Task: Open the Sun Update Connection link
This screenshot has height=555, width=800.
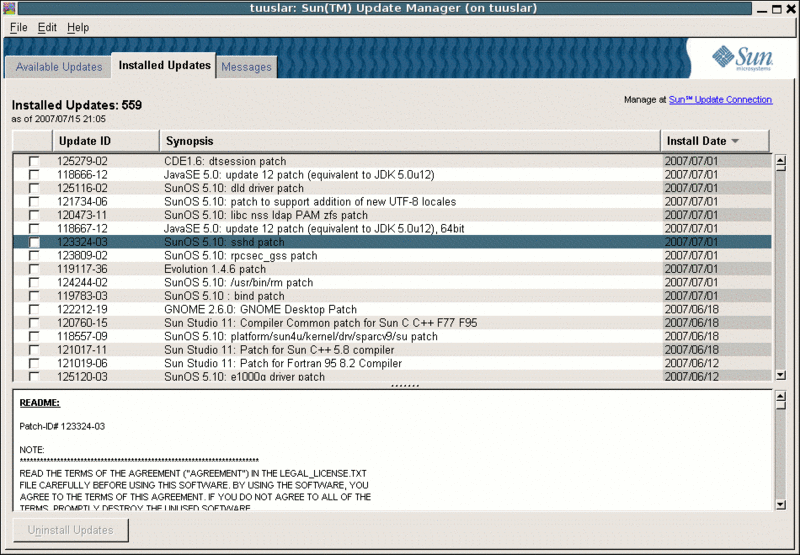Action: 720,99
